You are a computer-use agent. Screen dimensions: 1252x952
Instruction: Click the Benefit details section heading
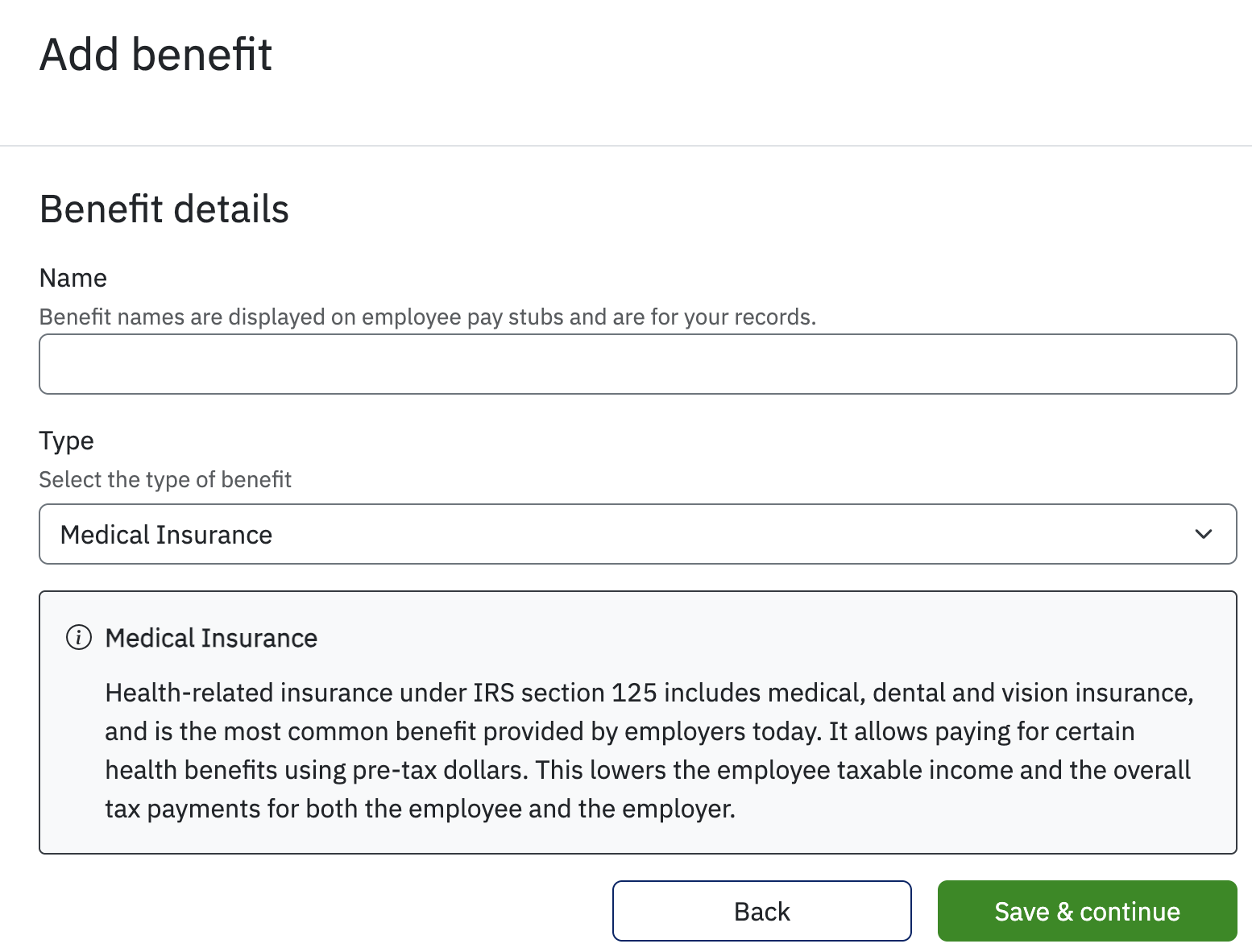164,209
